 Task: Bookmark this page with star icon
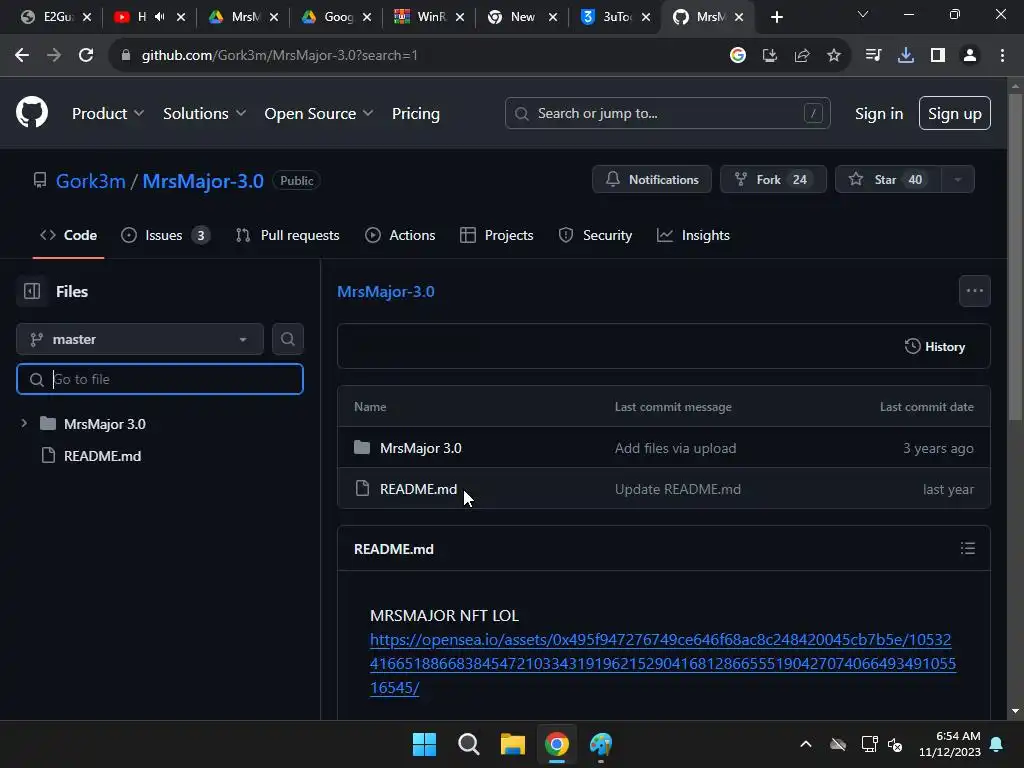tap(833, 56)
